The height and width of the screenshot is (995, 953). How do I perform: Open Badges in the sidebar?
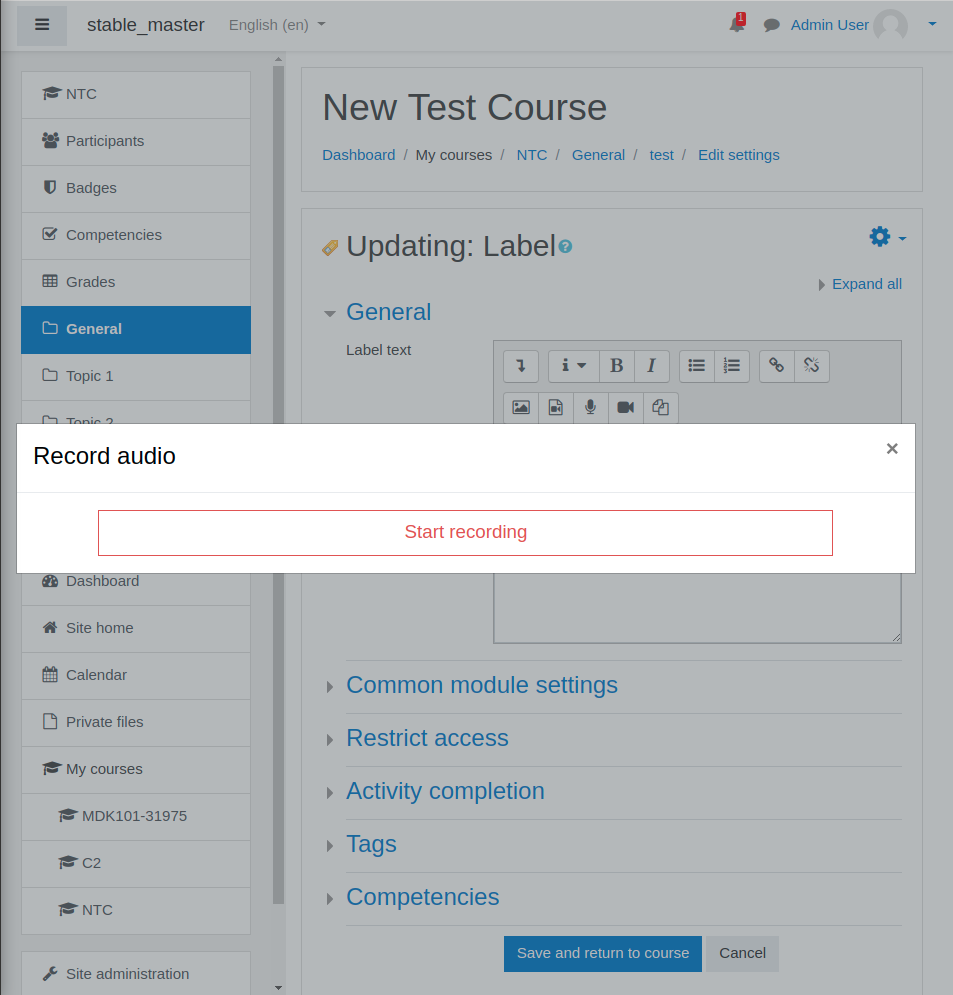pyautogui.click(x=136, y=188)
